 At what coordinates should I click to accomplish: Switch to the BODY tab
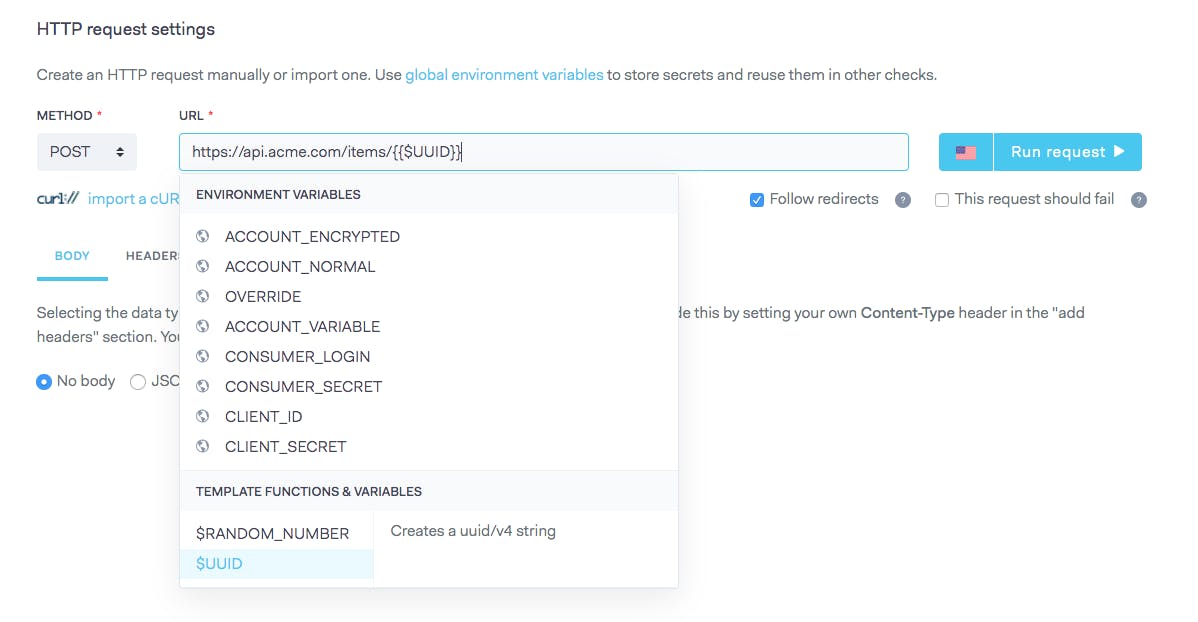72,256
